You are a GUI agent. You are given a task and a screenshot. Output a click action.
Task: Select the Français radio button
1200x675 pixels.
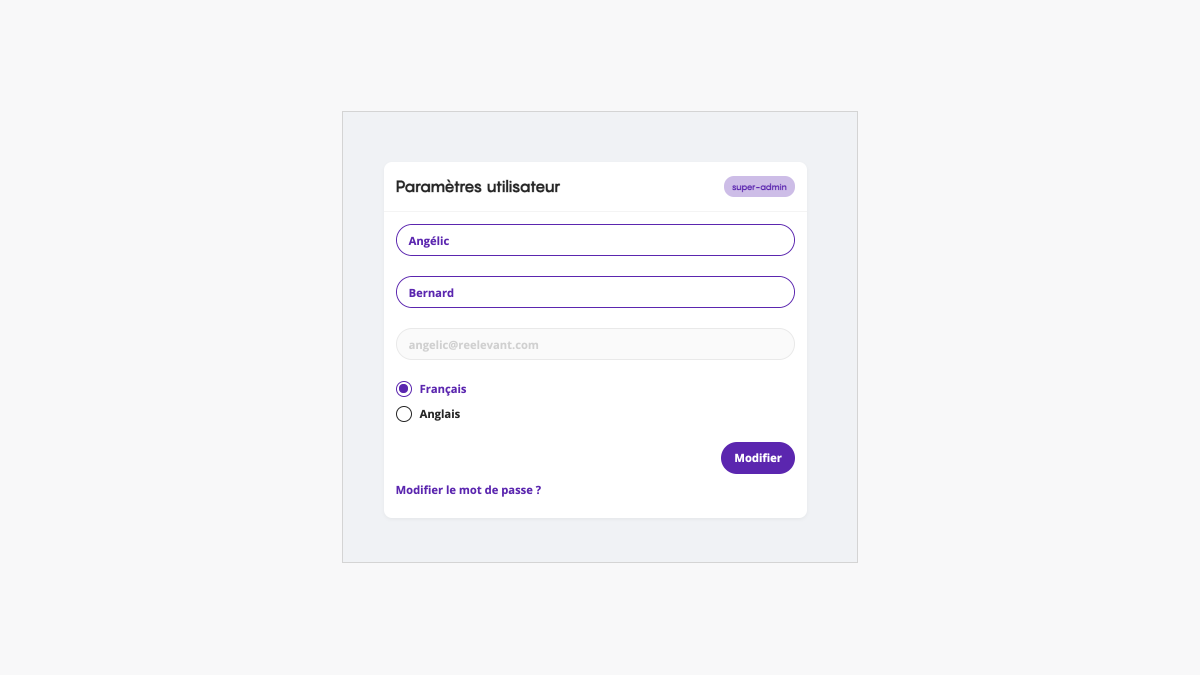tap(404, 389)
